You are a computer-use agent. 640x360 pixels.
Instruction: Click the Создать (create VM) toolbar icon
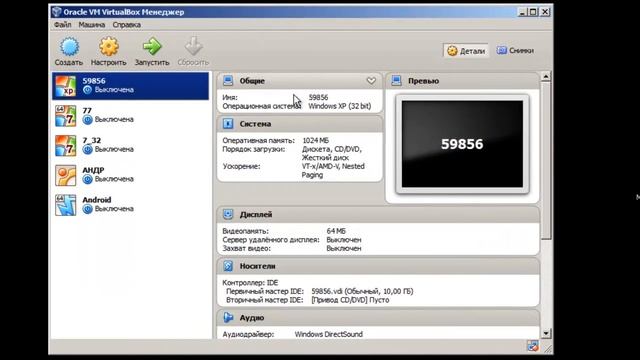(x=69, y=47)
